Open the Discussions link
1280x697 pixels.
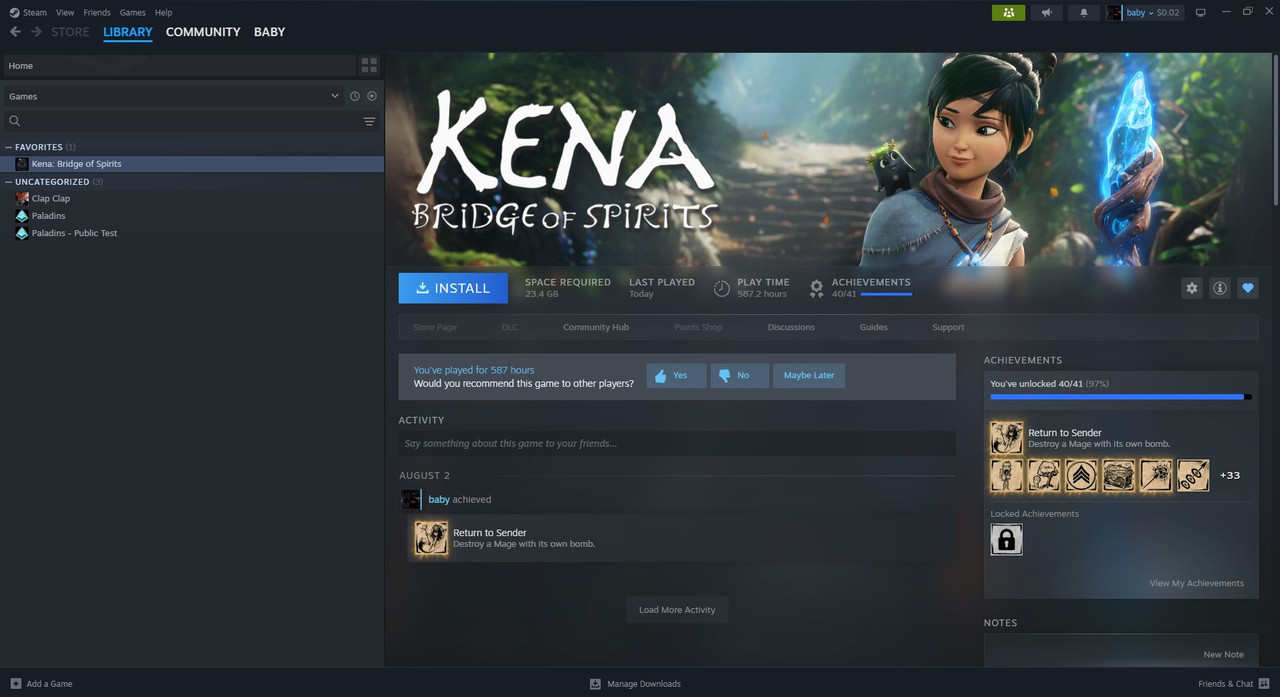point(791,327)
